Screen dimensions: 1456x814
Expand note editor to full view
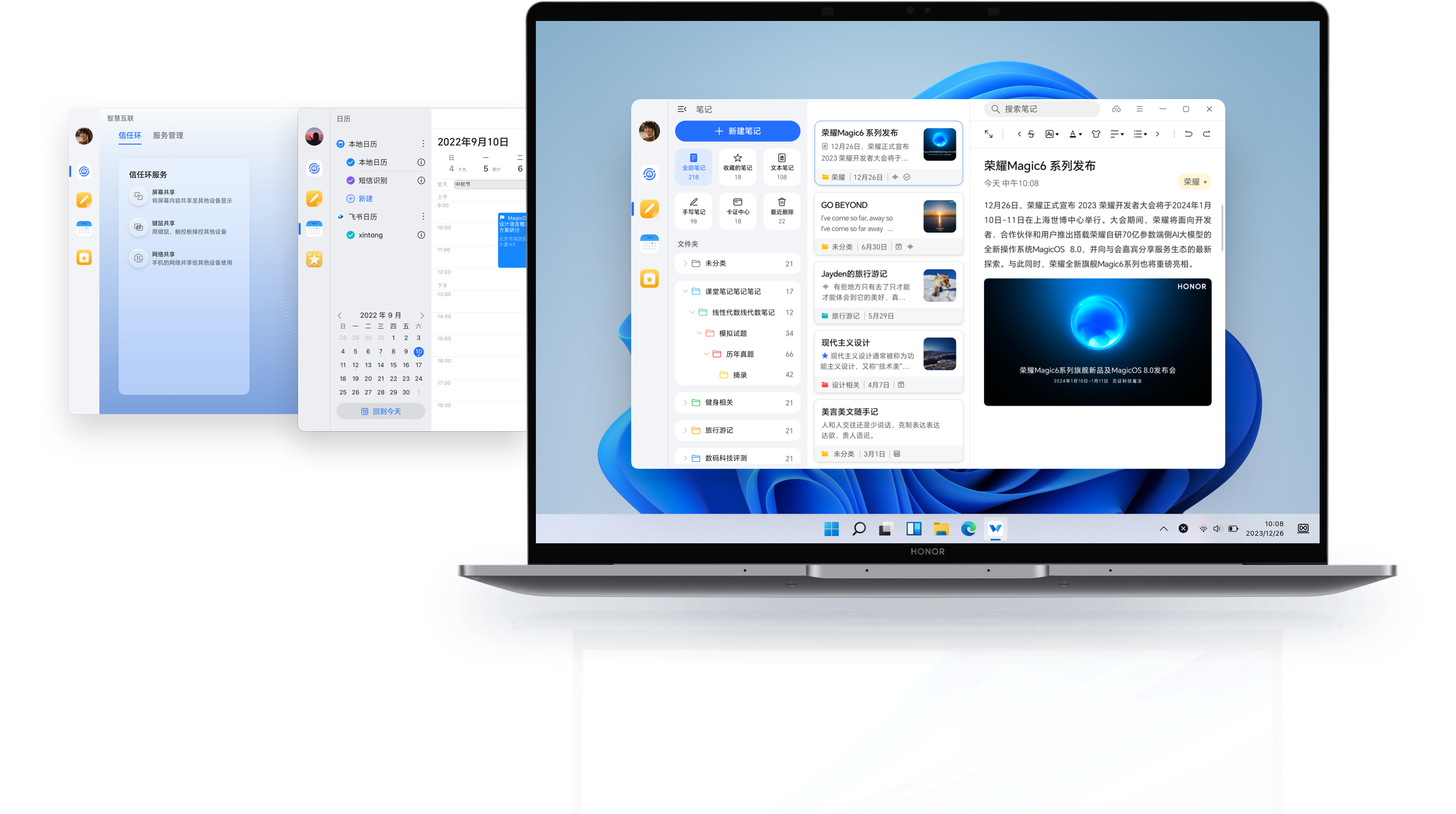(988, 134)
